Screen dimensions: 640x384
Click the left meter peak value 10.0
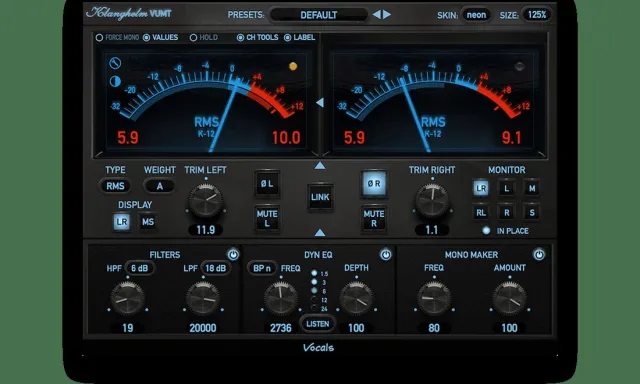coord(287,138)
